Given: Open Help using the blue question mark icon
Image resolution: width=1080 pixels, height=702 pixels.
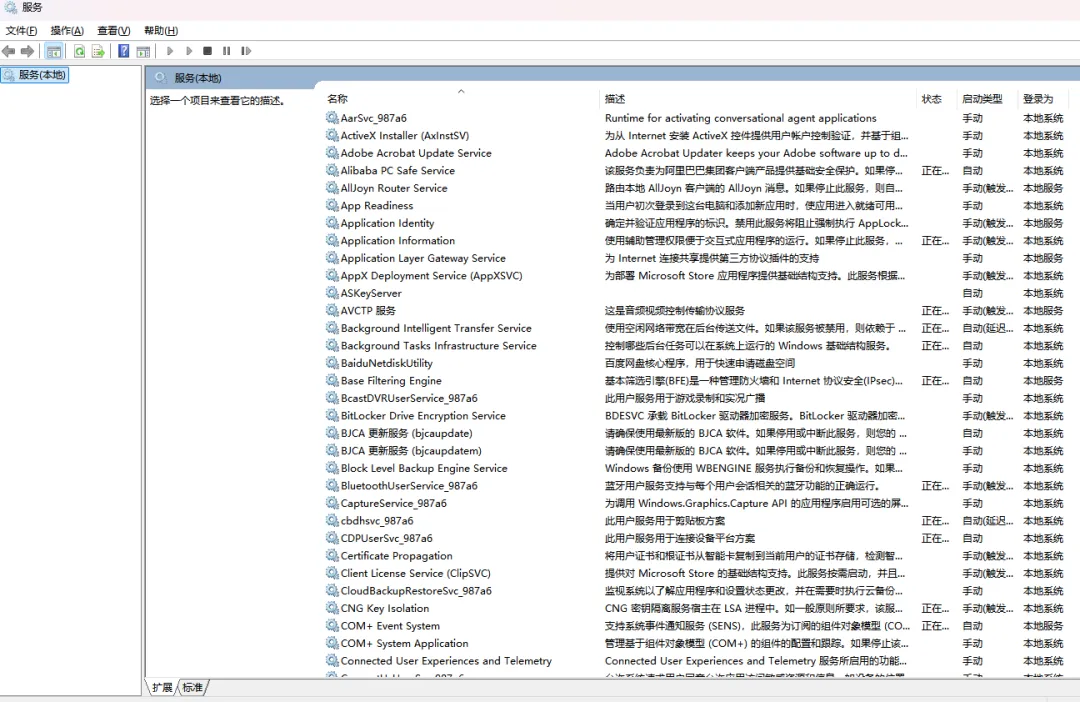Looking at the screenshot, I should point(123,51).
